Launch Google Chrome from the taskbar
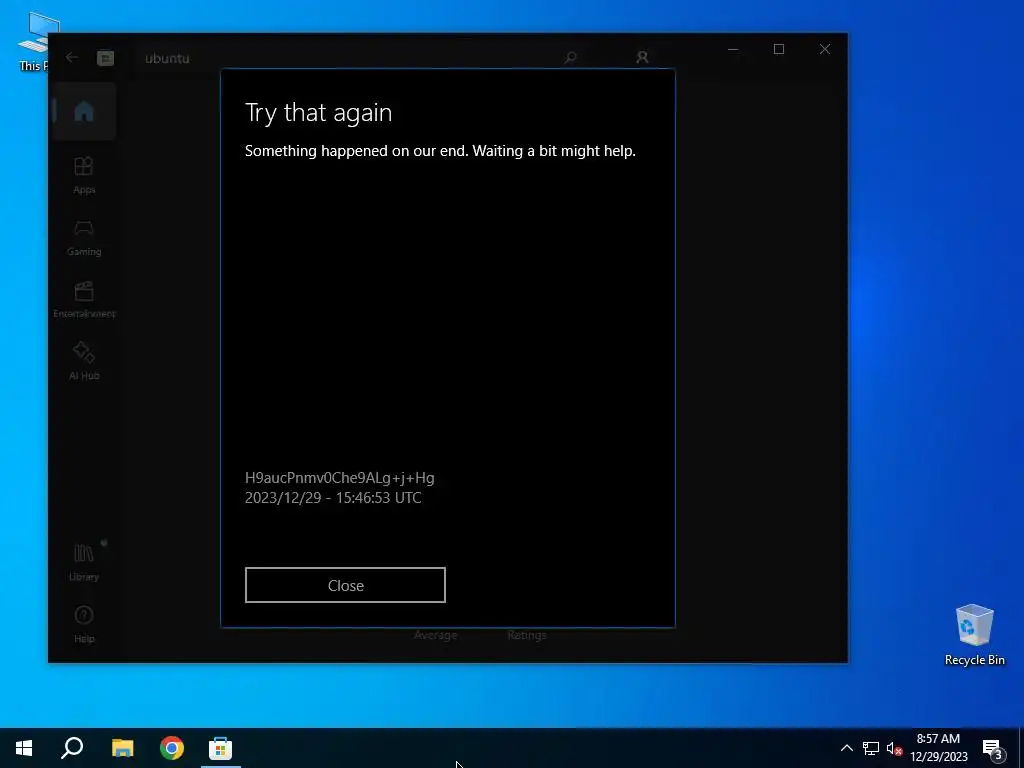The height and width of the screenshot is (768, 1024). (x=172, y=748)
